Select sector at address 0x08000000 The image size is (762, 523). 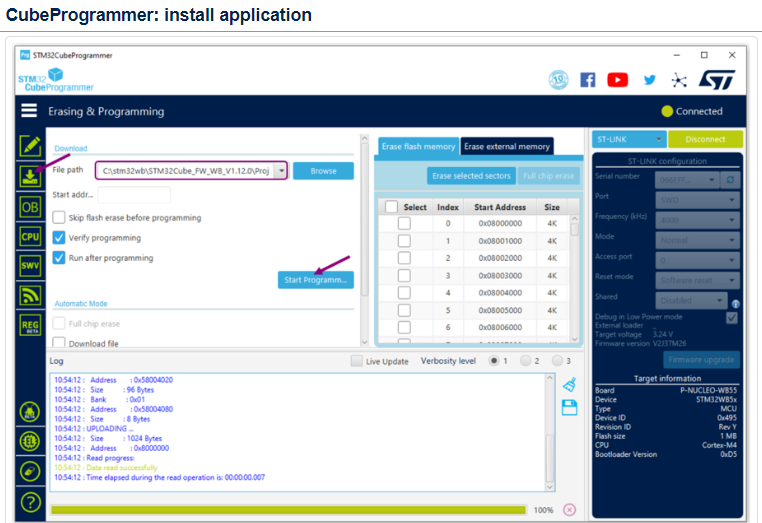[x=404, y=223]
